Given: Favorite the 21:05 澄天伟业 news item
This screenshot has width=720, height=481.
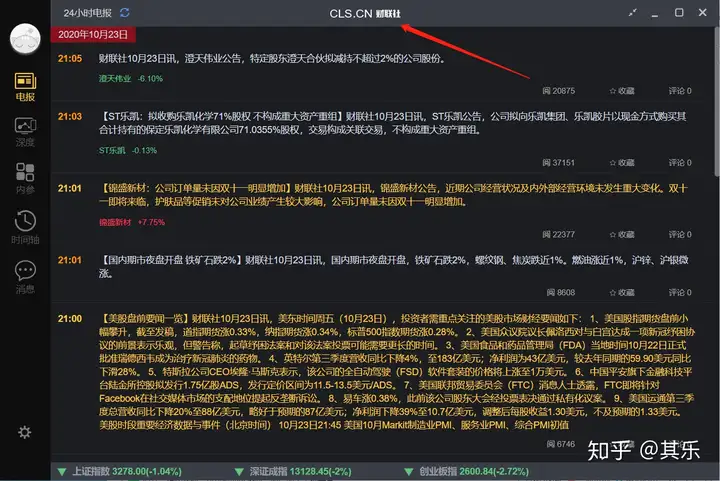Looking at the screenshot, I should tap(622, 91).
